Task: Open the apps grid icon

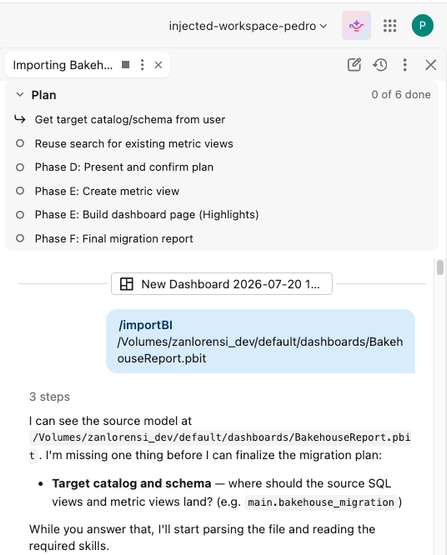Action: tap(390, 25)
